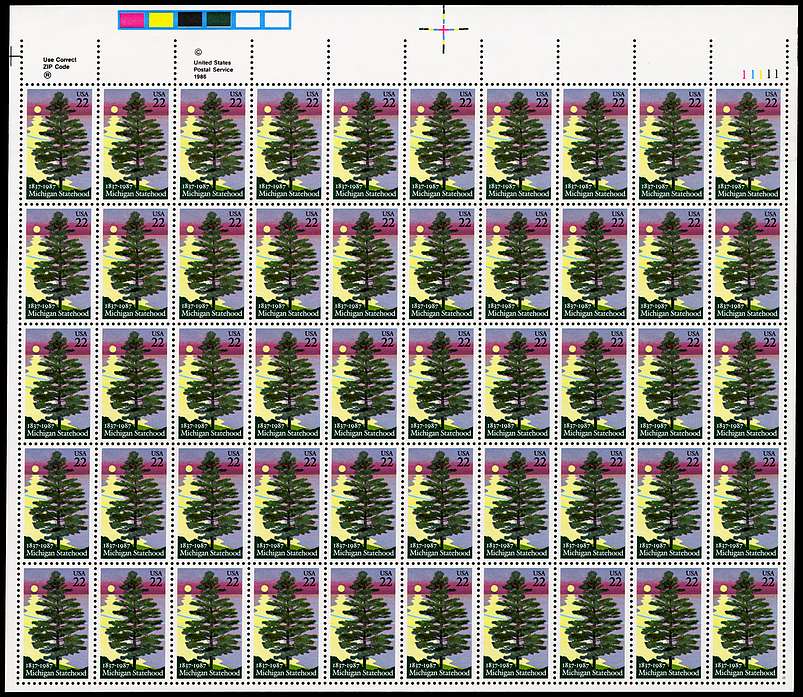Select the third row, fifth column stamp
803x697 pixels.
365,382
